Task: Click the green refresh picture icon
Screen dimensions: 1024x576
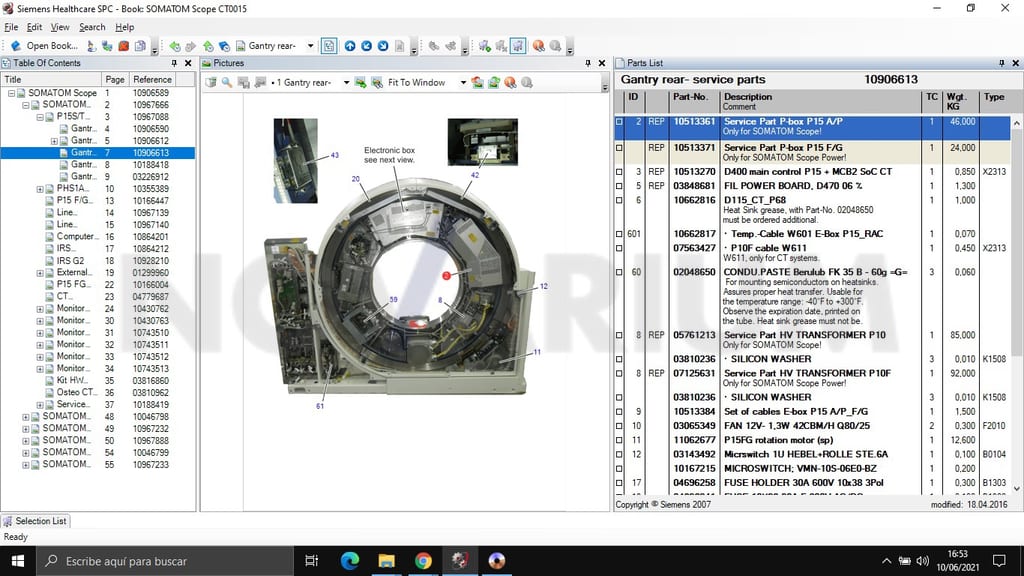Action: click(x=494, y=82)
